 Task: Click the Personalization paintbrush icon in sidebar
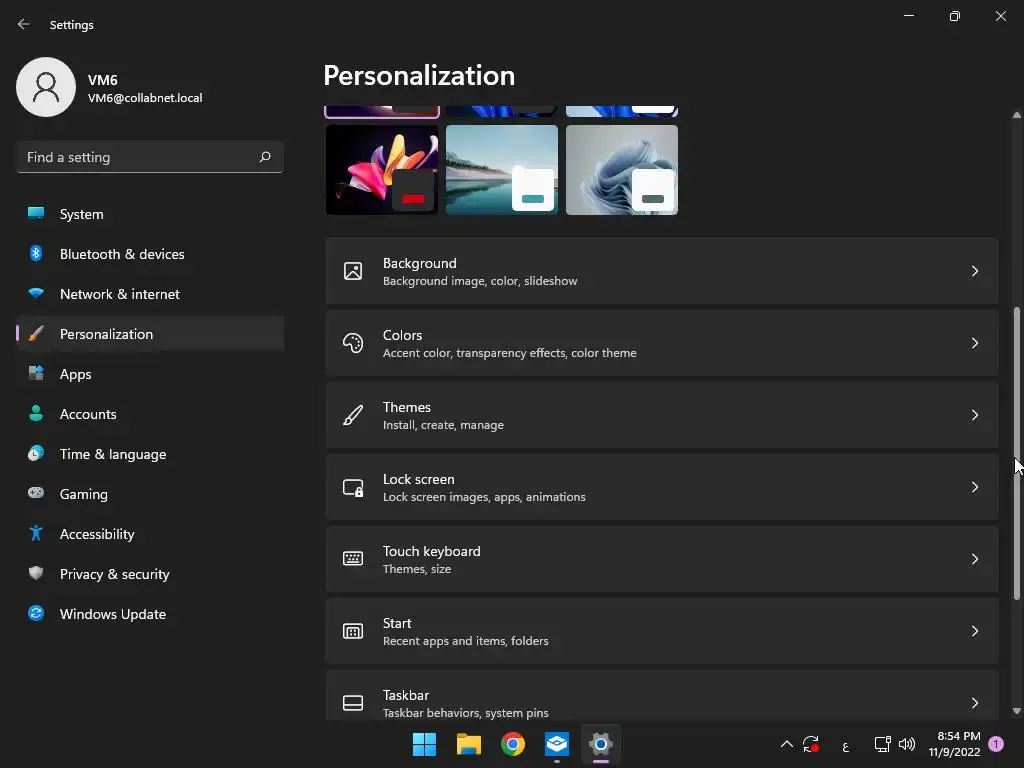(36, 334)
